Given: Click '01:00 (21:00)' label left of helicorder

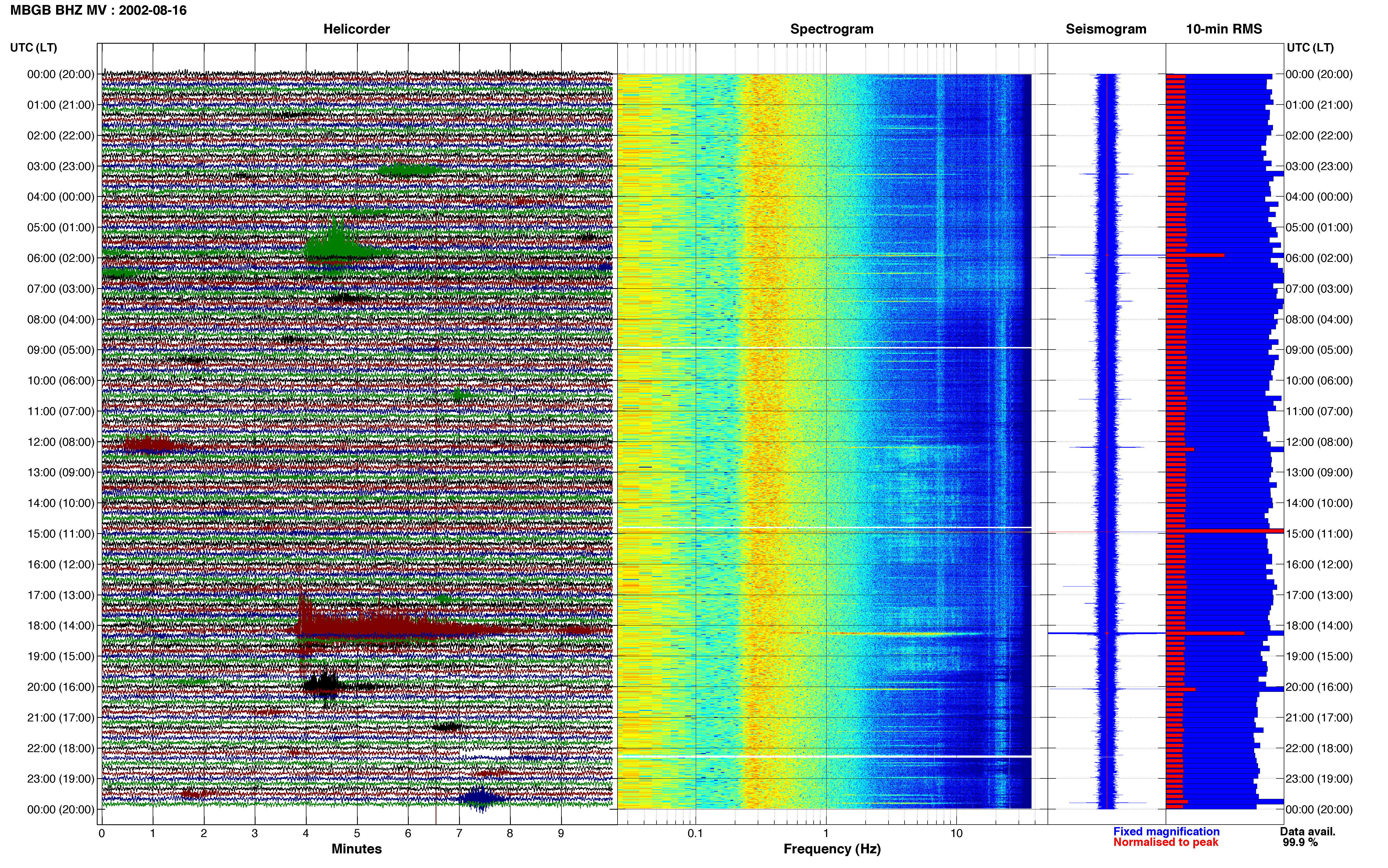Looking at the screenshot, I should coord(61,105).
